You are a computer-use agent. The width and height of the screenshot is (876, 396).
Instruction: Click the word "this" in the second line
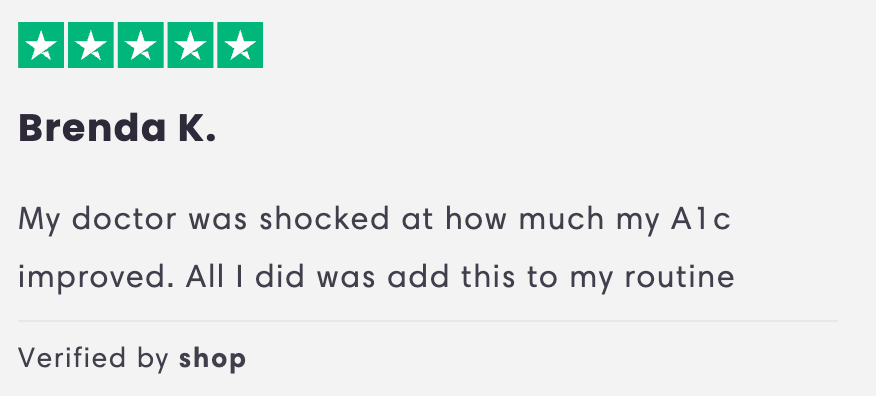[488, 276]
